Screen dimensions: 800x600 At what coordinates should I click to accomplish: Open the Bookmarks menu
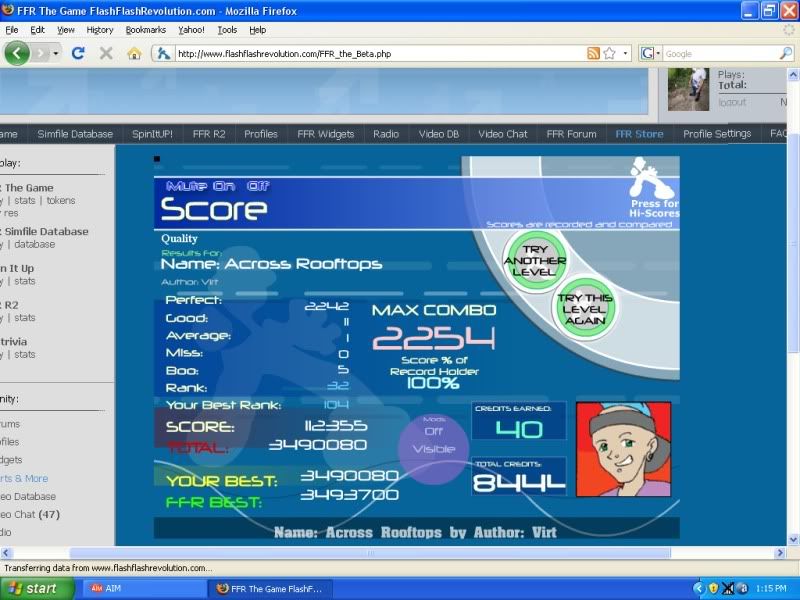click(x=144, y=30)
